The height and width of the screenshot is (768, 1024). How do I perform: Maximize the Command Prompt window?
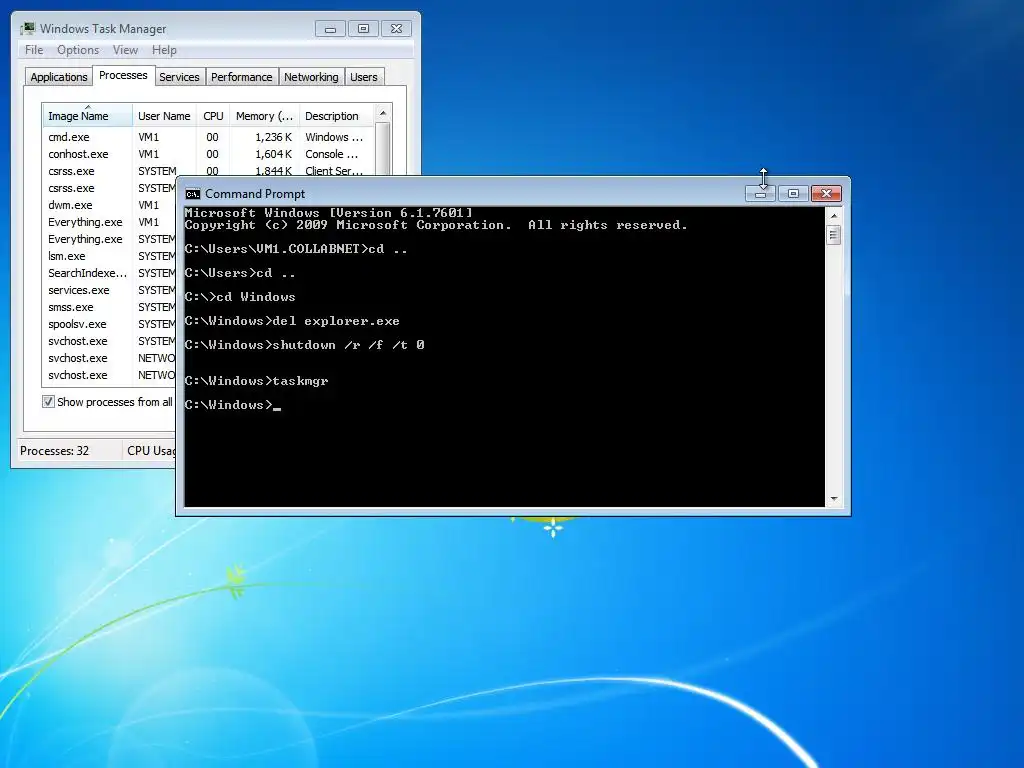click(x=793, y=194)
